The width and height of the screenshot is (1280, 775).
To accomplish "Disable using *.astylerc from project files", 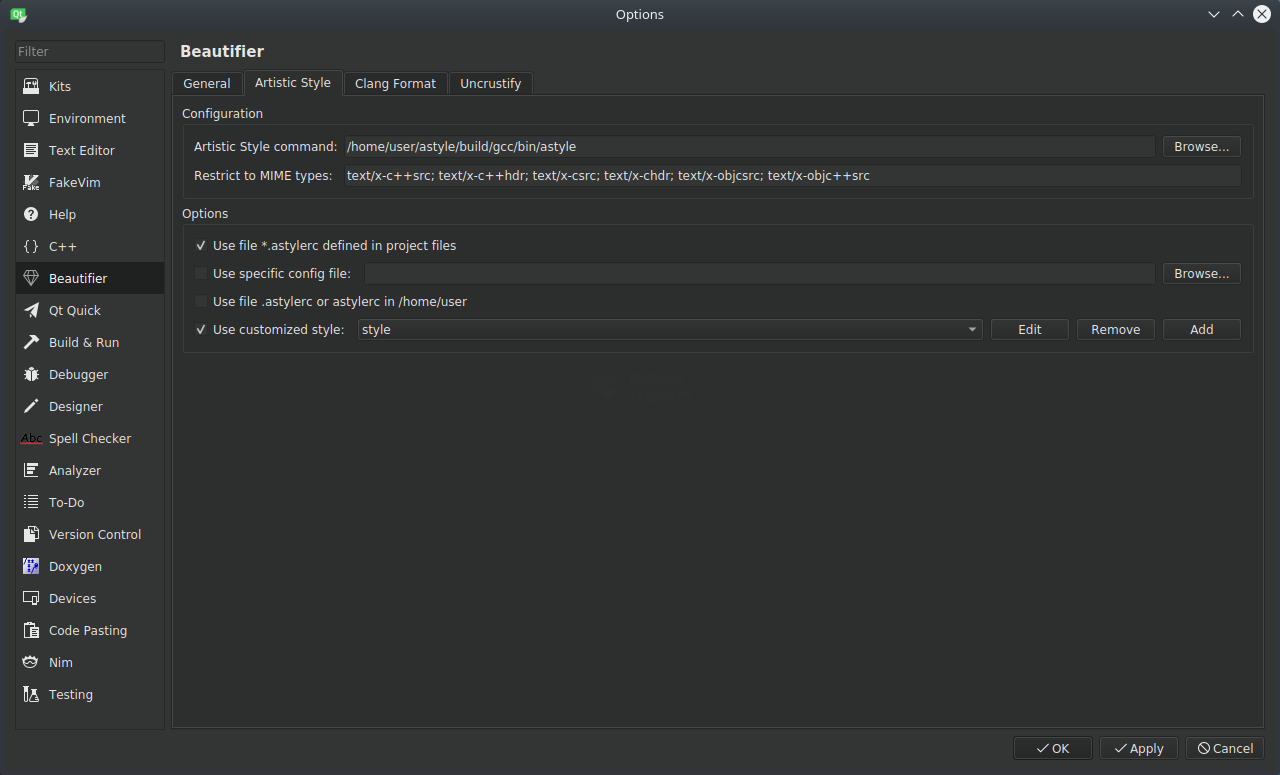I will point(201,246).
